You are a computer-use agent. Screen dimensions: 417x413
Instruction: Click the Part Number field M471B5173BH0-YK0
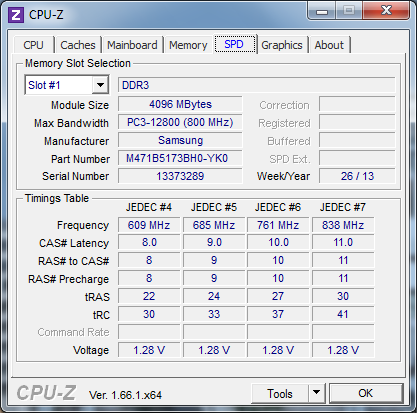pyautogui.click(x=180, y=158)
